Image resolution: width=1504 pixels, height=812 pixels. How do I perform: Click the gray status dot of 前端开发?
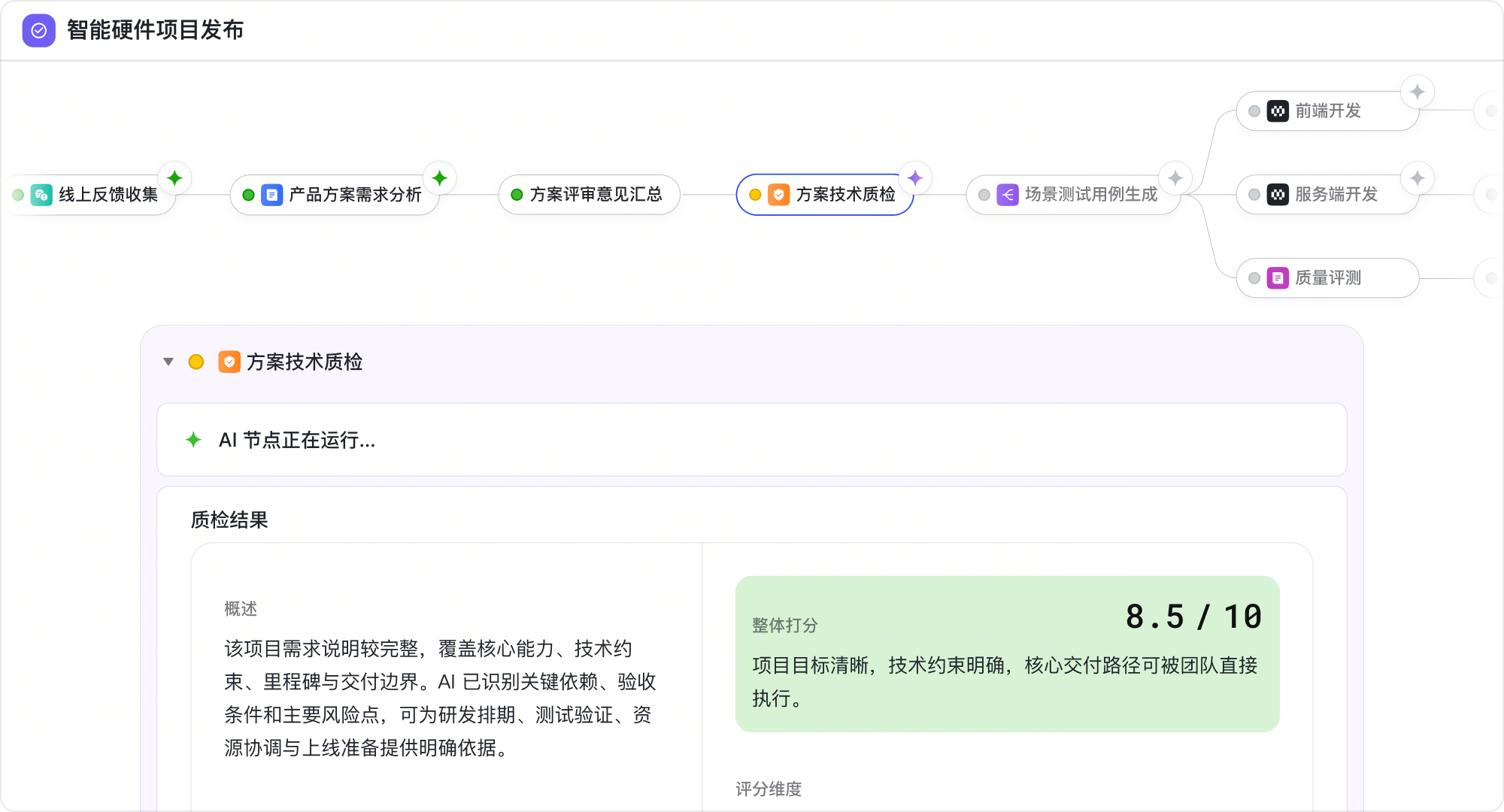point(1254,111)
